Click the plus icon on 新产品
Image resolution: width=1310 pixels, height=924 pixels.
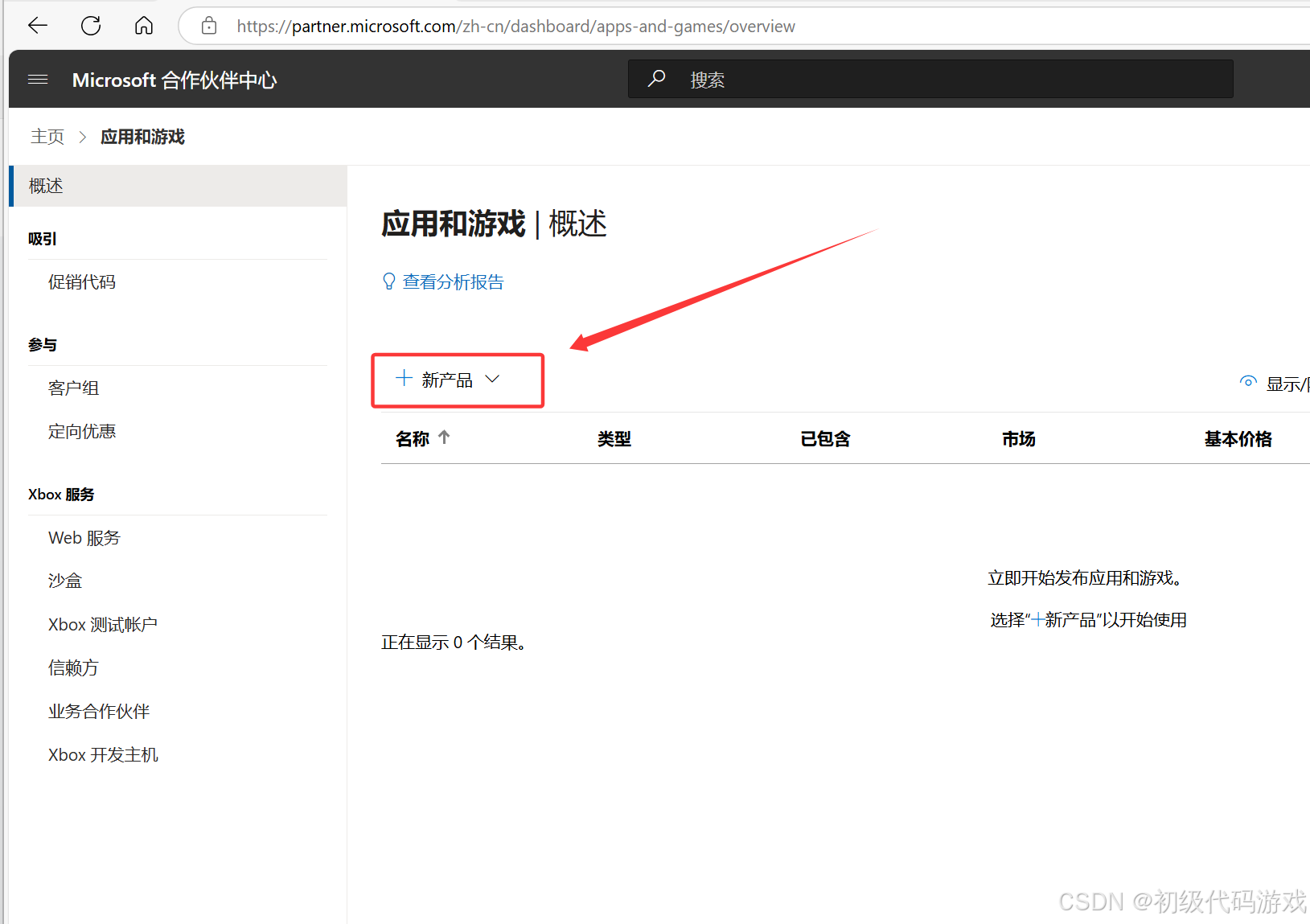(404, 378)
